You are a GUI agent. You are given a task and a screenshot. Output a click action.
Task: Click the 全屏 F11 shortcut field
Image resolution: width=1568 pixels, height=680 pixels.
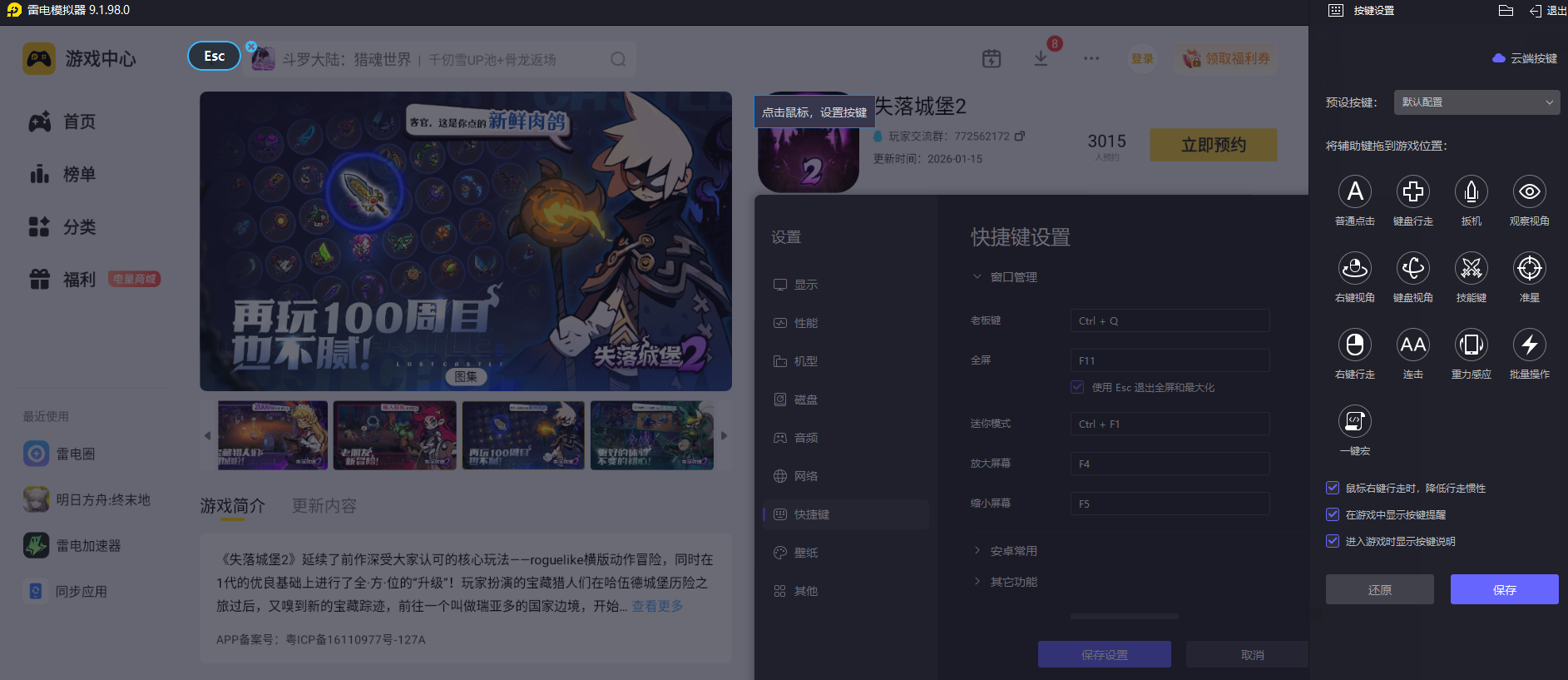(x=1170, y=360)
